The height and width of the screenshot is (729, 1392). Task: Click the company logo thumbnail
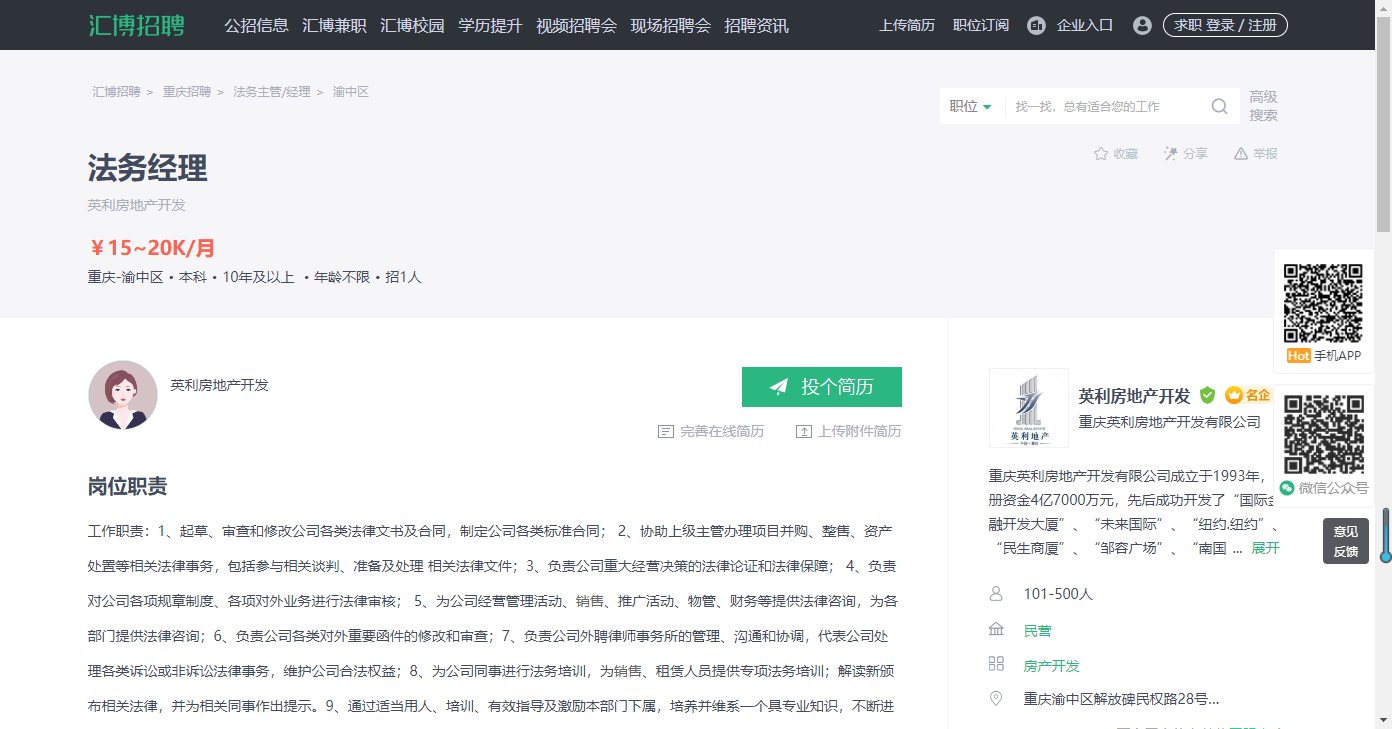tap(1029, 408)
